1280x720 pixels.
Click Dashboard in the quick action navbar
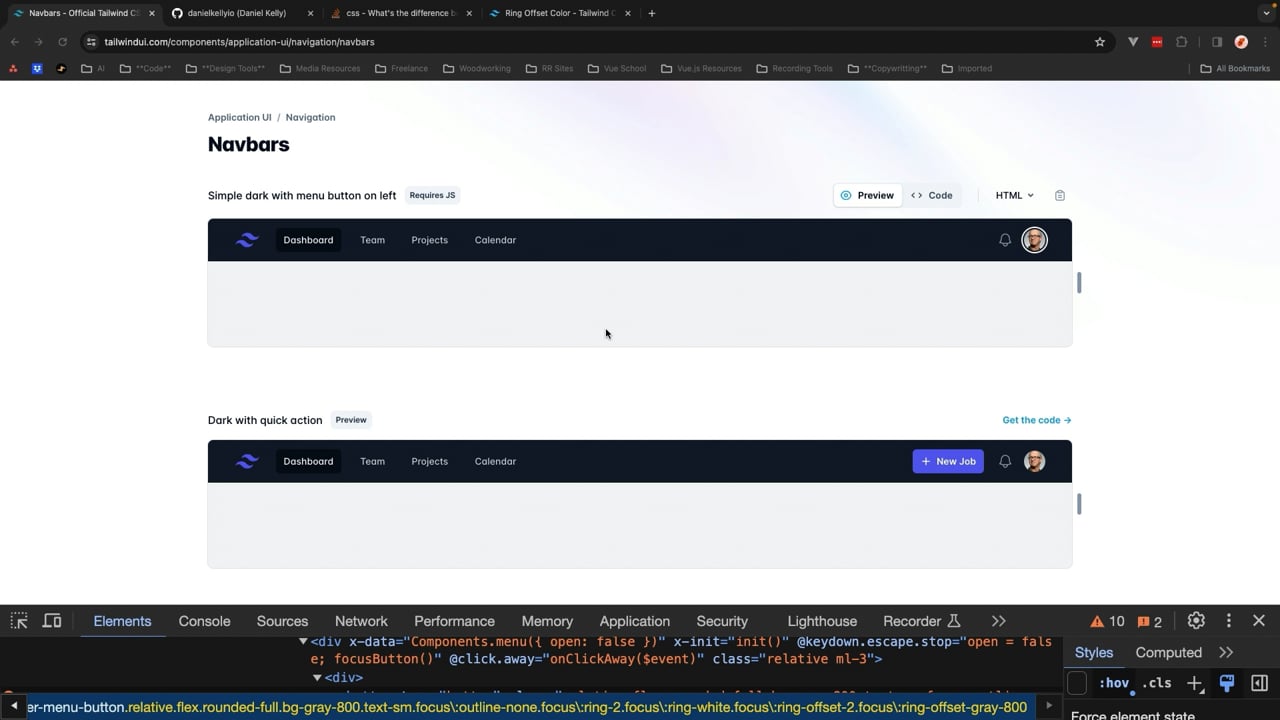tap(308, 461)
